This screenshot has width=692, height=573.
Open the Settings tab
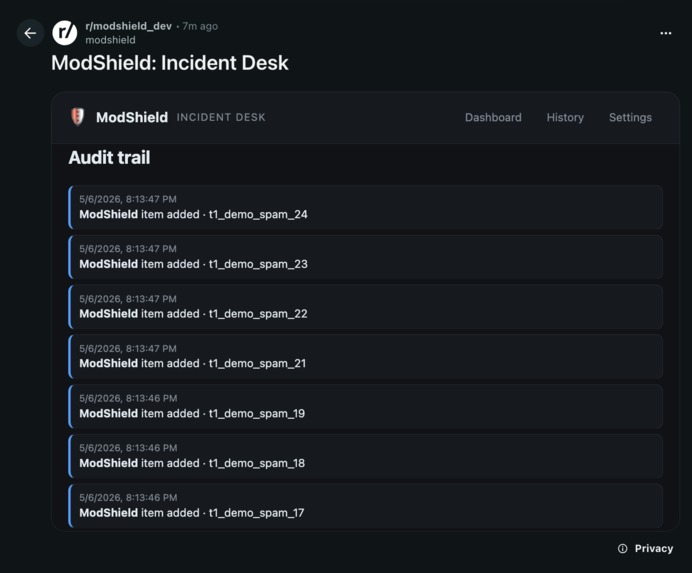coord(630,117)
